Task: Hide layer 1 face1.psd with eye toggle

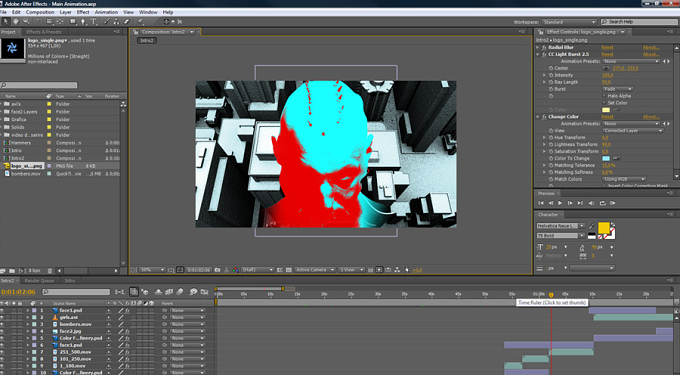Action: (x=3, y=310)
